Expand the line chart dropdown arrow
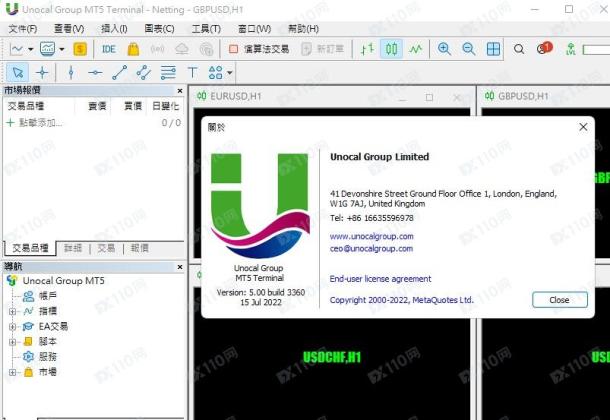This screenshot has height=420, width=610. coord(31,49)
